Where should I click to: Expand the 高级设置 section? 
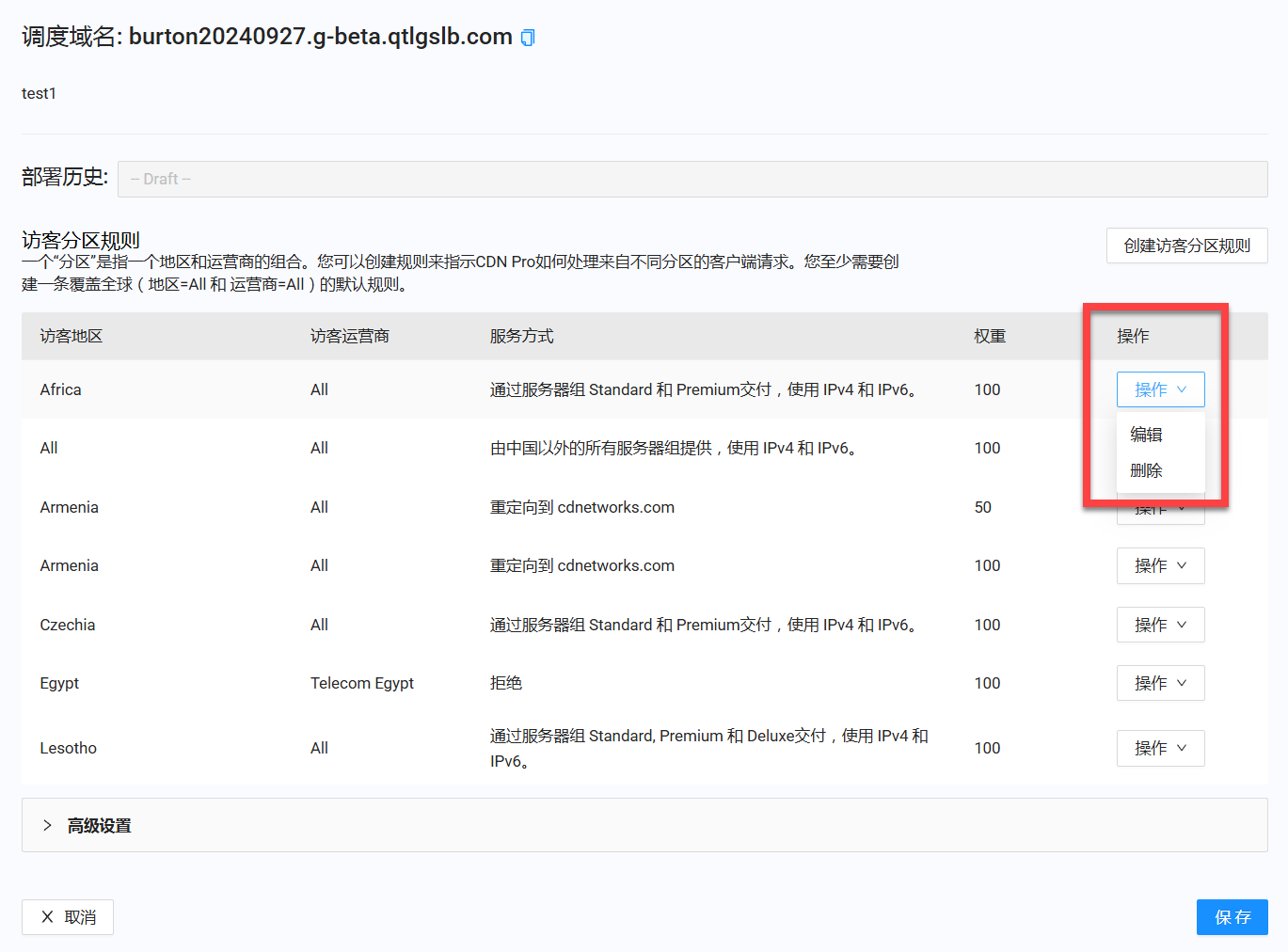tap(99, 826)
